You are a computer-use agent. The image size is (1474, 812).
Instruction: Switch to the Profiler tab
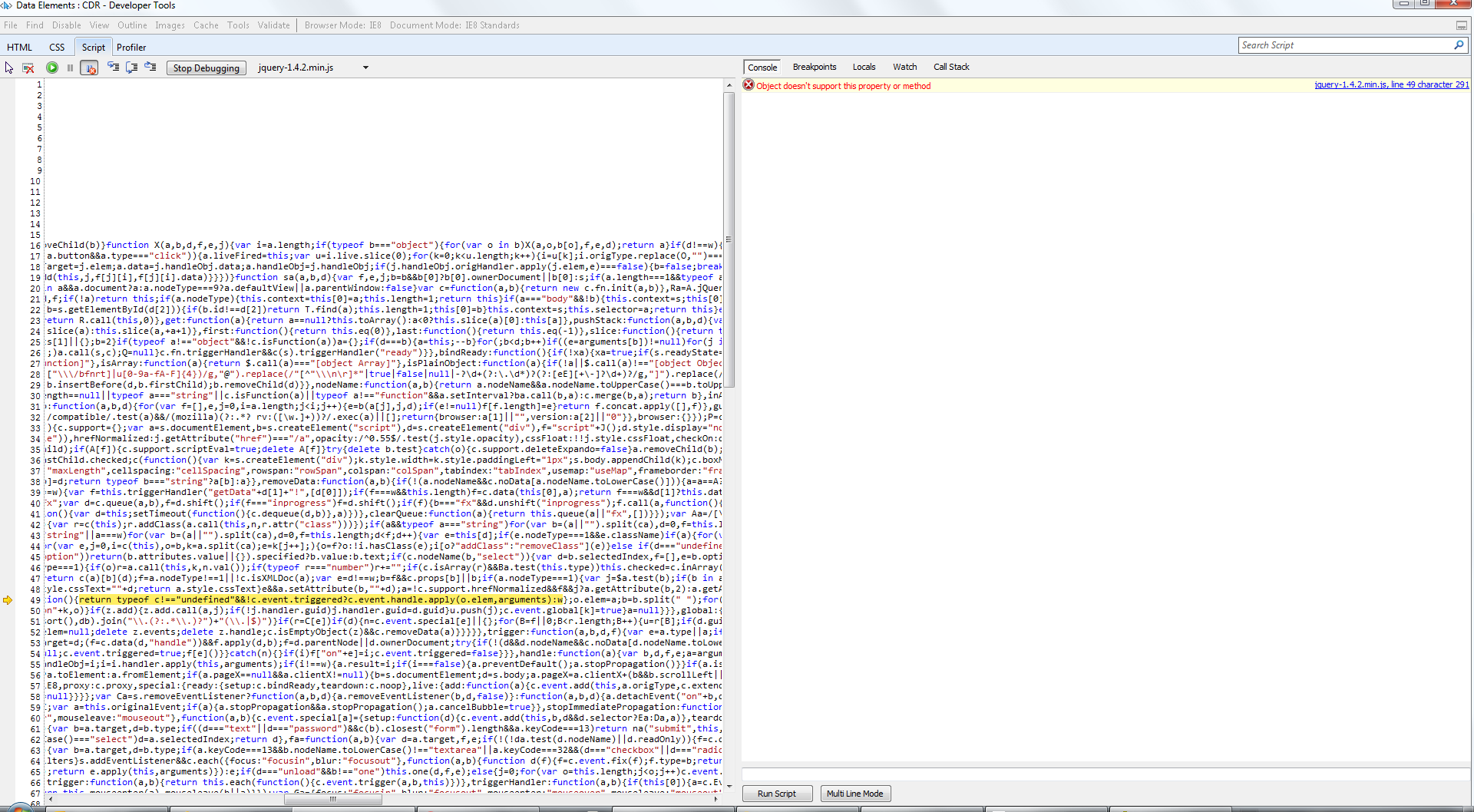131,48
